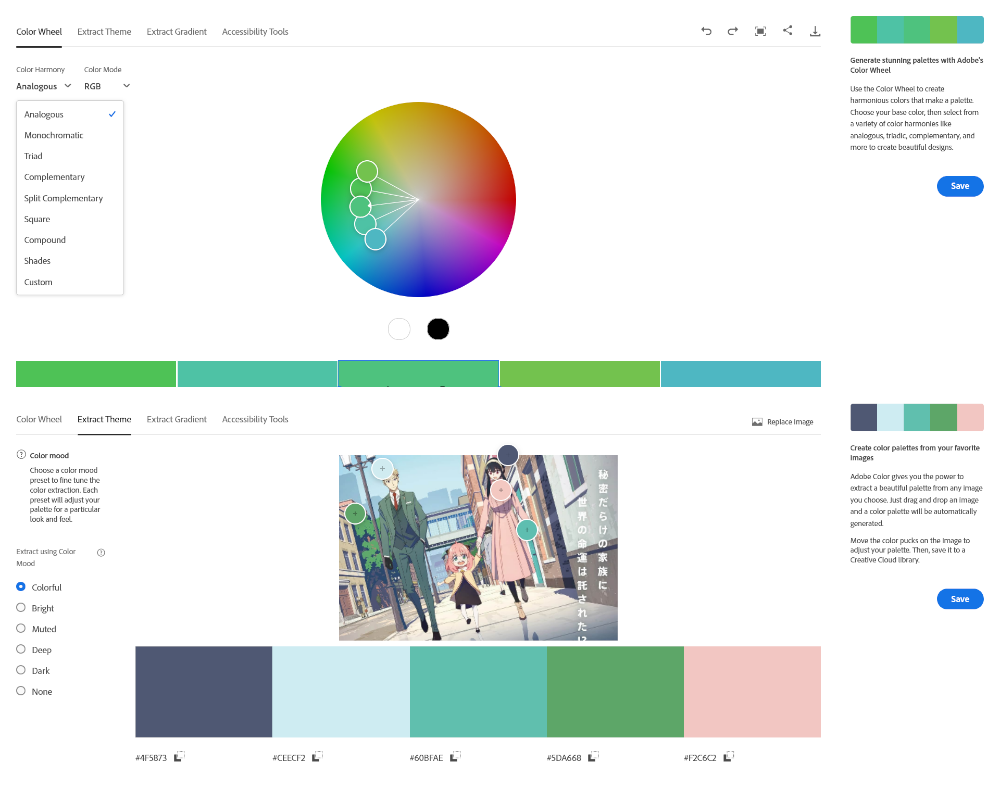
Task: Select the Colorful mood option
Action: pos(21,586)
